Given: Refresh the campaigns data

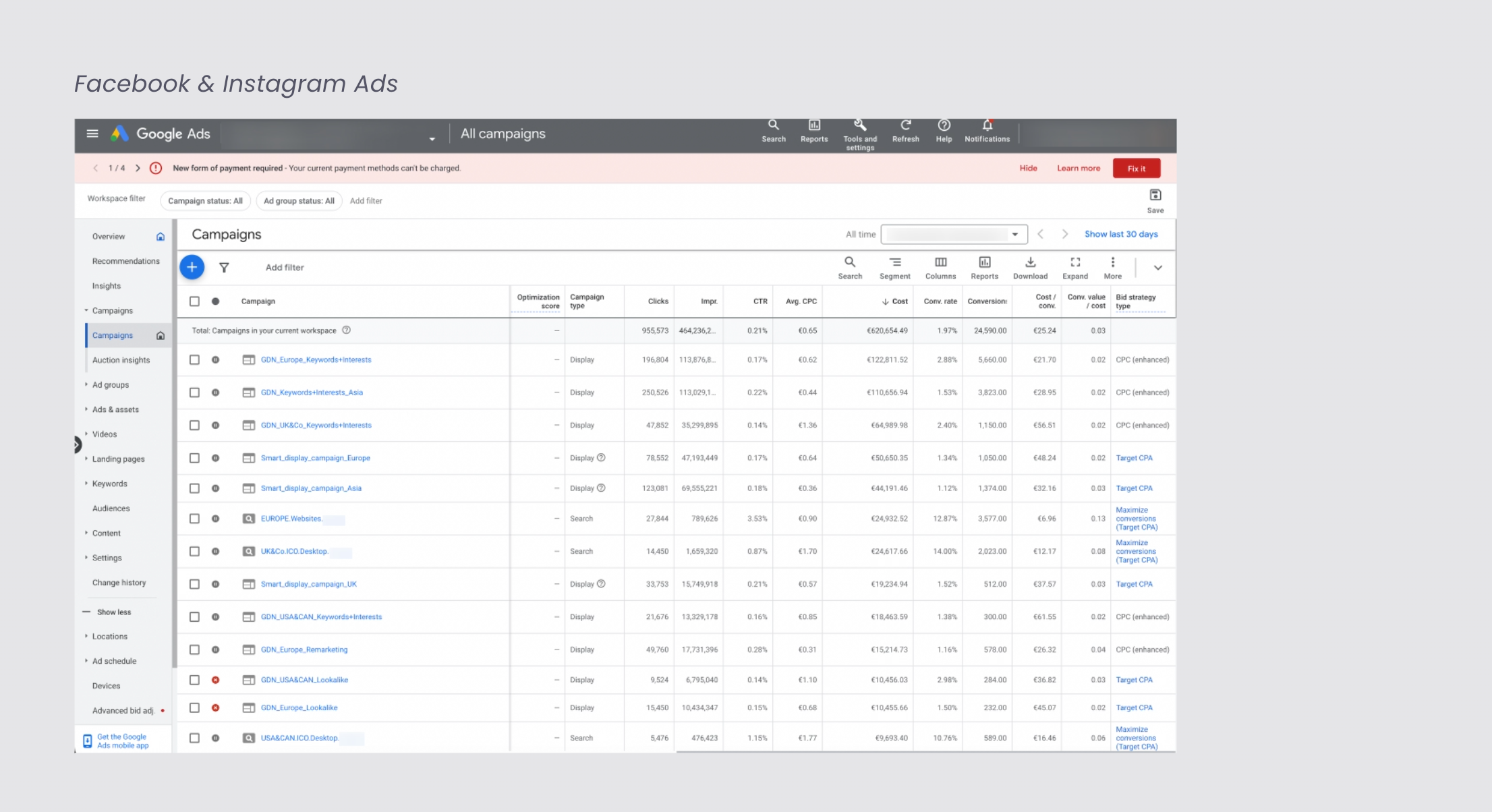Looking at the screenshot, I should coord(906,131).
